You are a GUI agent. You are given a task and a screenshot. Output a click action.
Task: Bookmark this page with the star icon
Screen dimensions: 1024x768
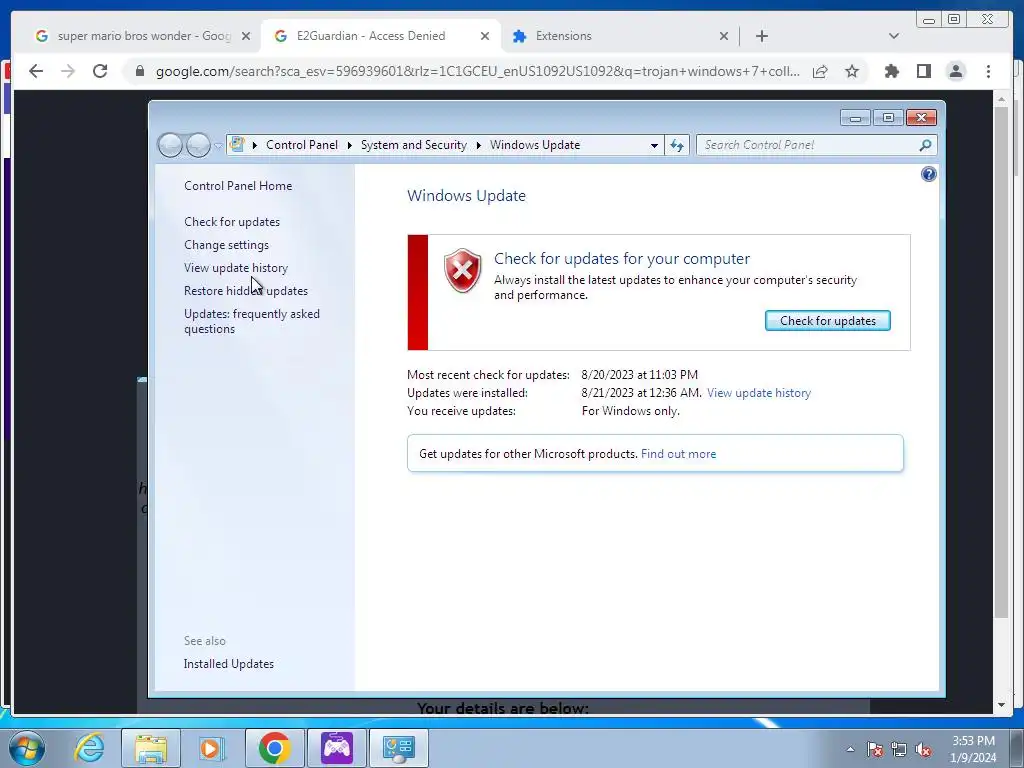852,71
